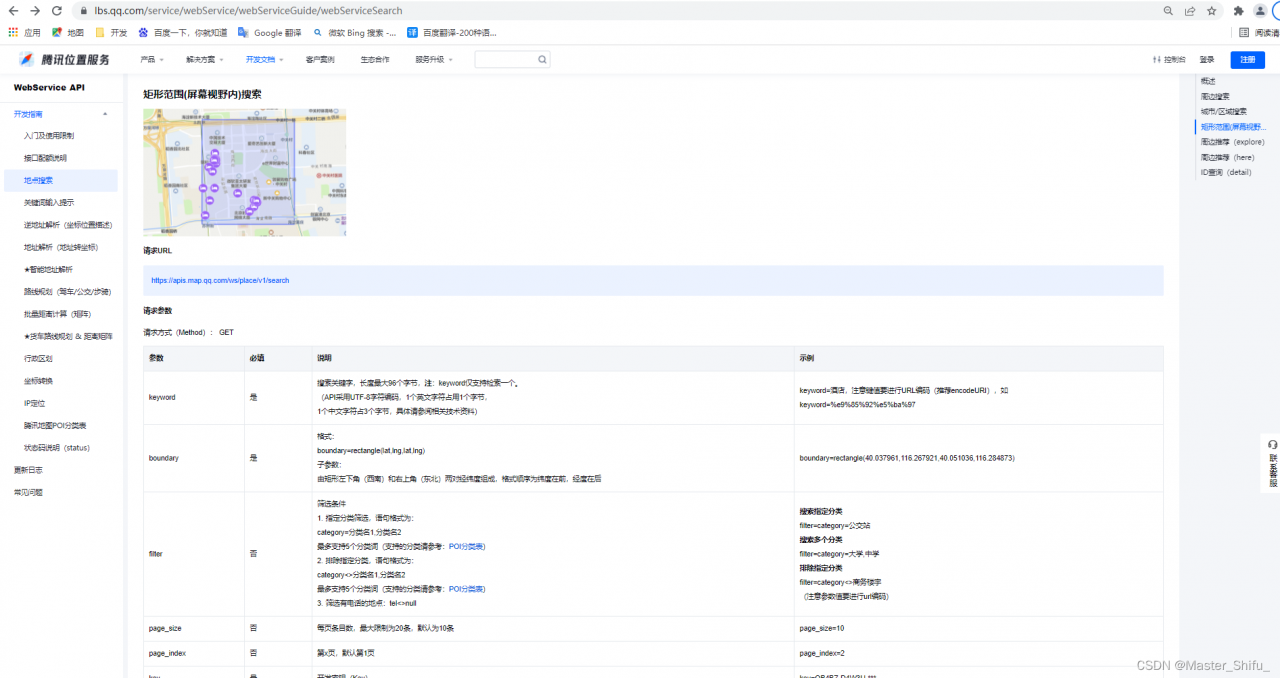Screen dimensions: 1280x678
Task: Select 地点搜索 in the sidebar
Action: coord(60,180)
